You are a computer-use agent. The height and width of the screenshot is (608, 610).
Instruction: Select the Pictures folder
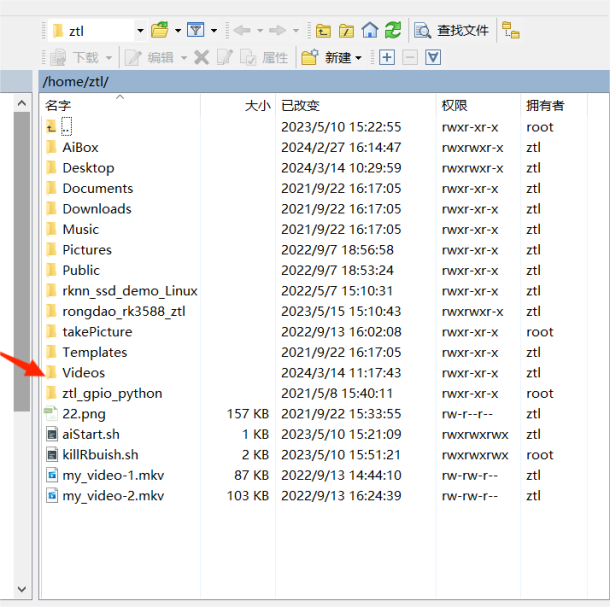(x=87, y=250)
